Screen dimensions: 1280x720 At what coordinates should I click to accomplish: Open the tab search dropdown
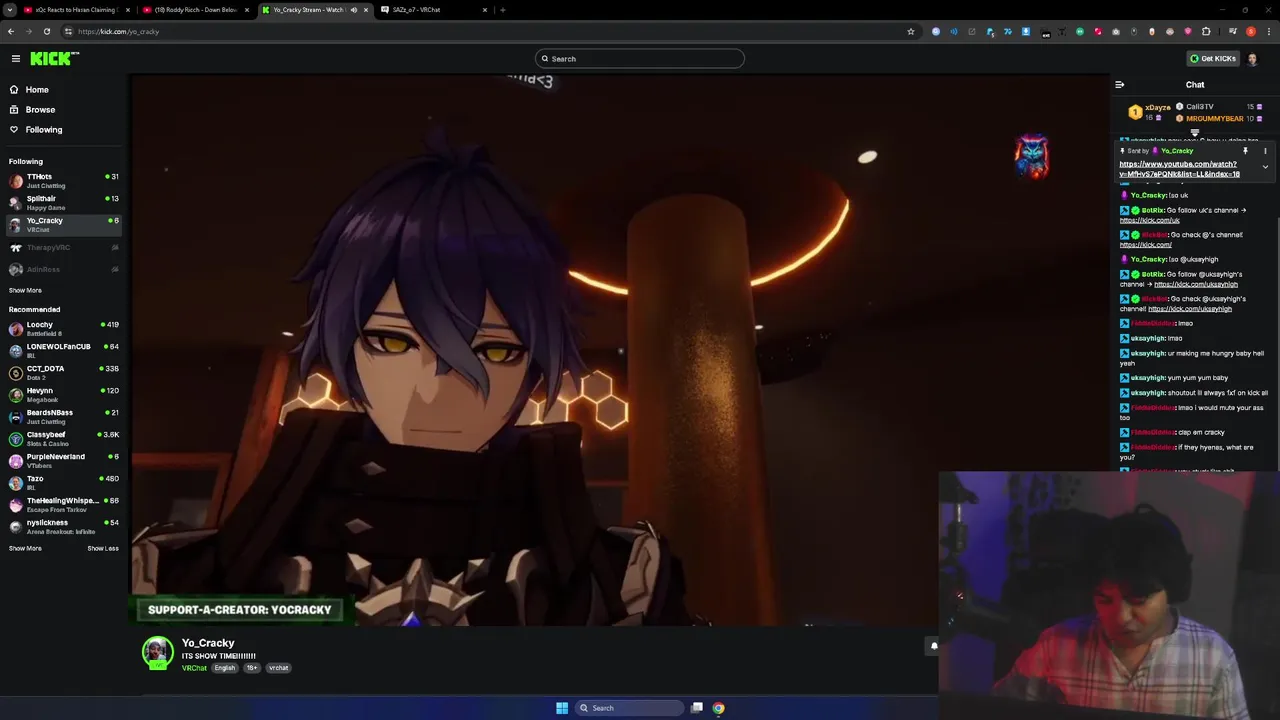9,10
